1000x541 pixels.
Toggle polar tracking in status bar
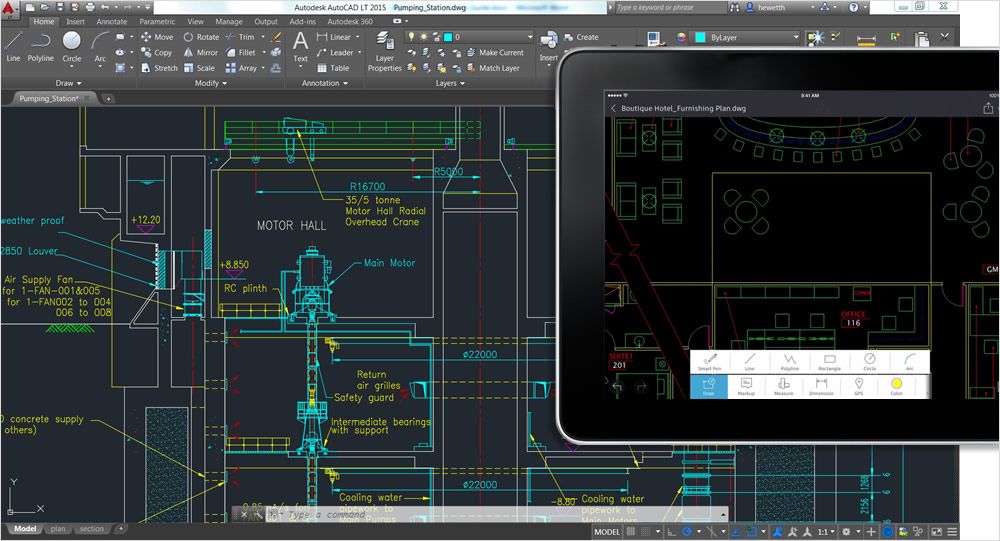(x=687, y=531)
